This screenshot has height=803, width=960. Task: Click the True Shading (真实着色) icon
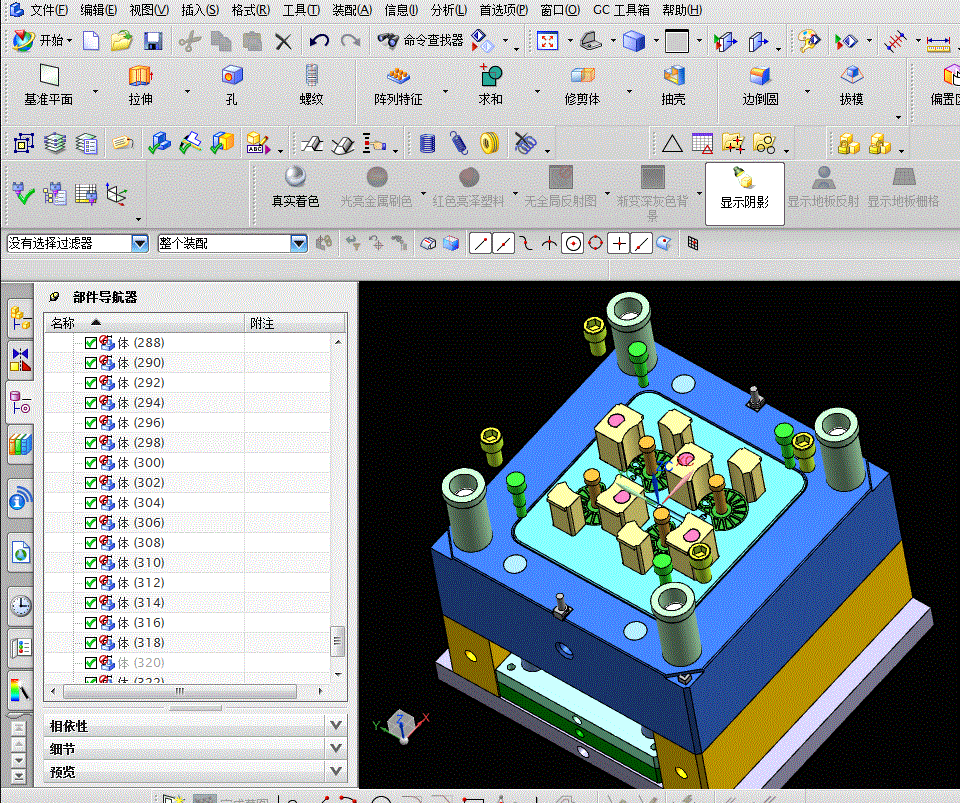click(x=296, y=187)
